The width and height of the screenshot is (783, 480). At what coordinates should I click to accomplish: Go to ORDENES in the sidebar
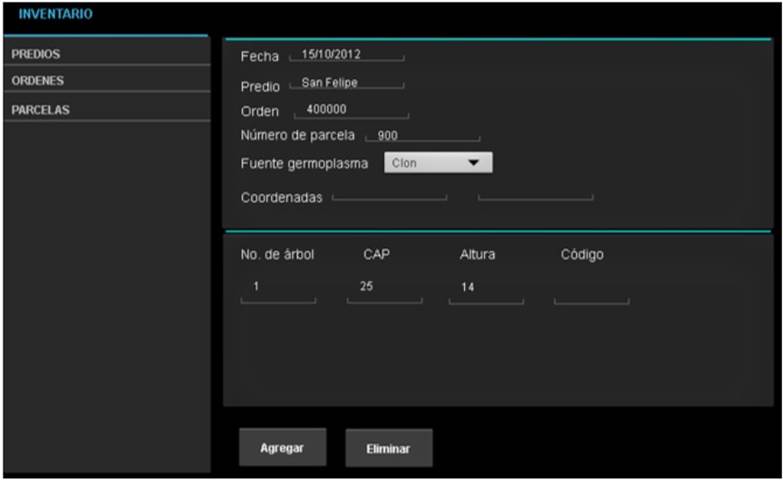pyautogui.click(x=38, y=80)
